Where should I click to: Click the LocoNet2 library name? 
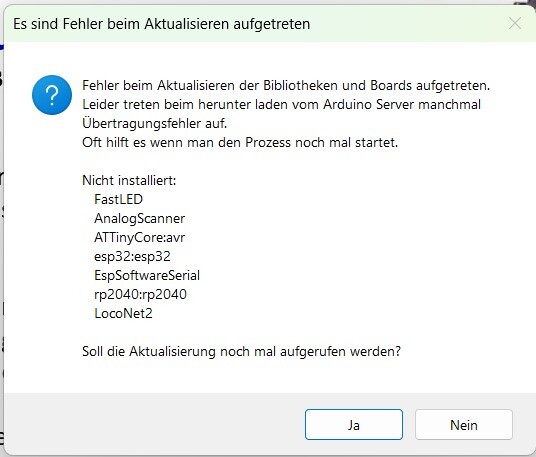[123, 313]
